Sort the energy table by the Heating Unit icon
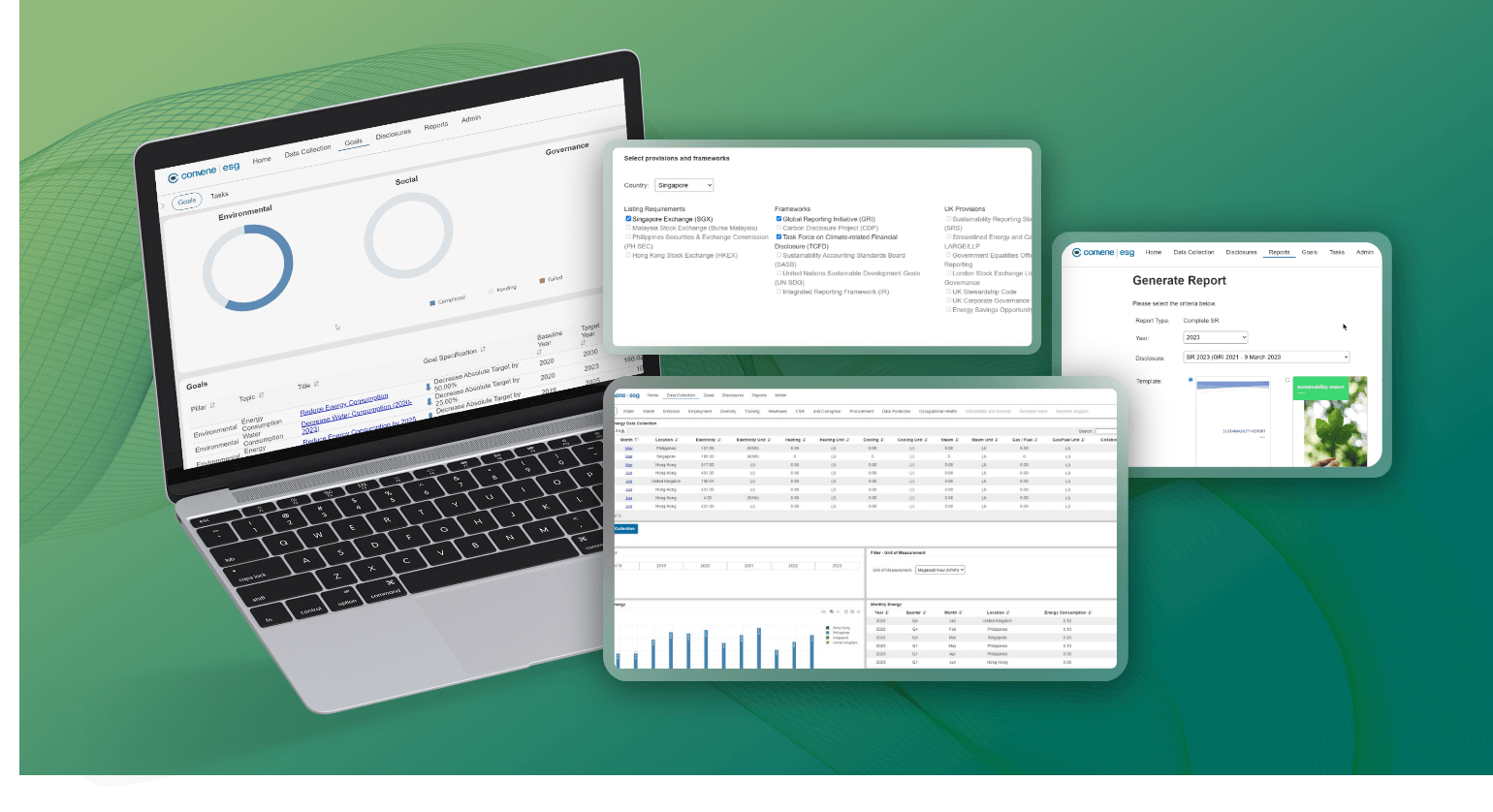The height and width of the screenshot is (812, 1493). coord(847,440)
